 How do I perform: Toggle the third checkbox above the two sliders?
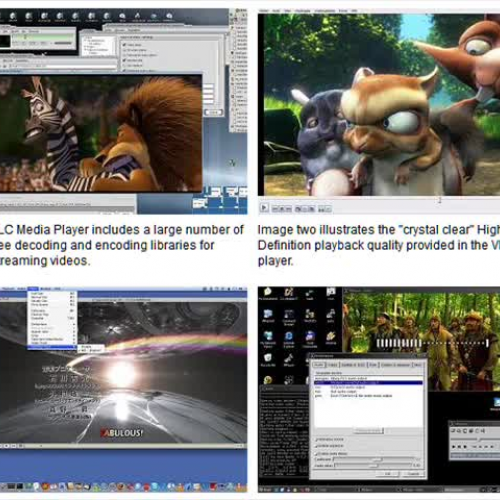click(316, 454)
